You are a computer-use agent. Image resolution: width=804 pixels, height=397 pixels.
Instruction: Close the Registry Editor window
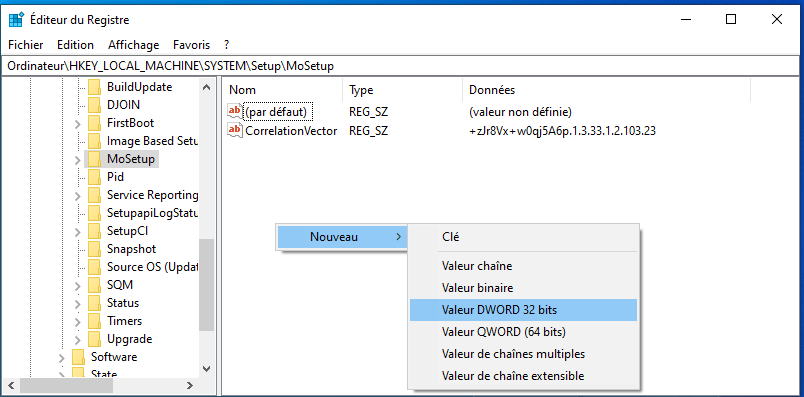pos(776,19)
